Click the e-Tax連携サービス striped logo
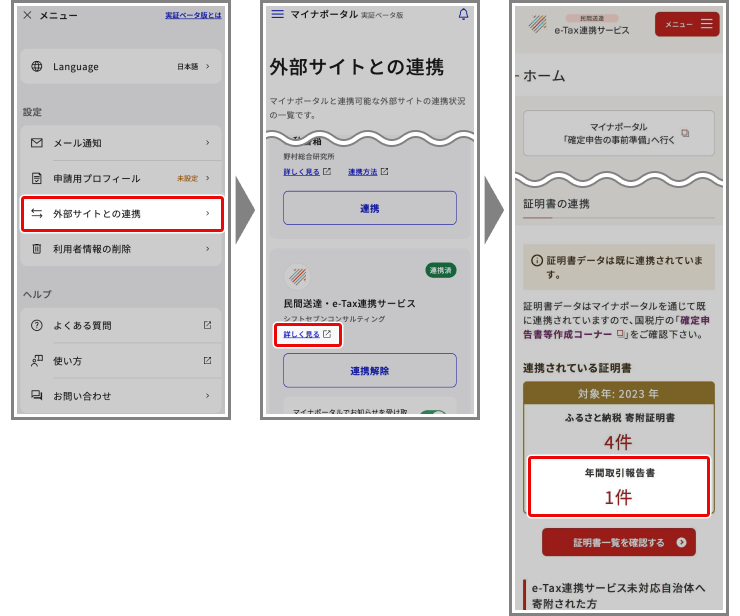Image resolution: width=740 pixels, height=616 pixels. [297, 276]
